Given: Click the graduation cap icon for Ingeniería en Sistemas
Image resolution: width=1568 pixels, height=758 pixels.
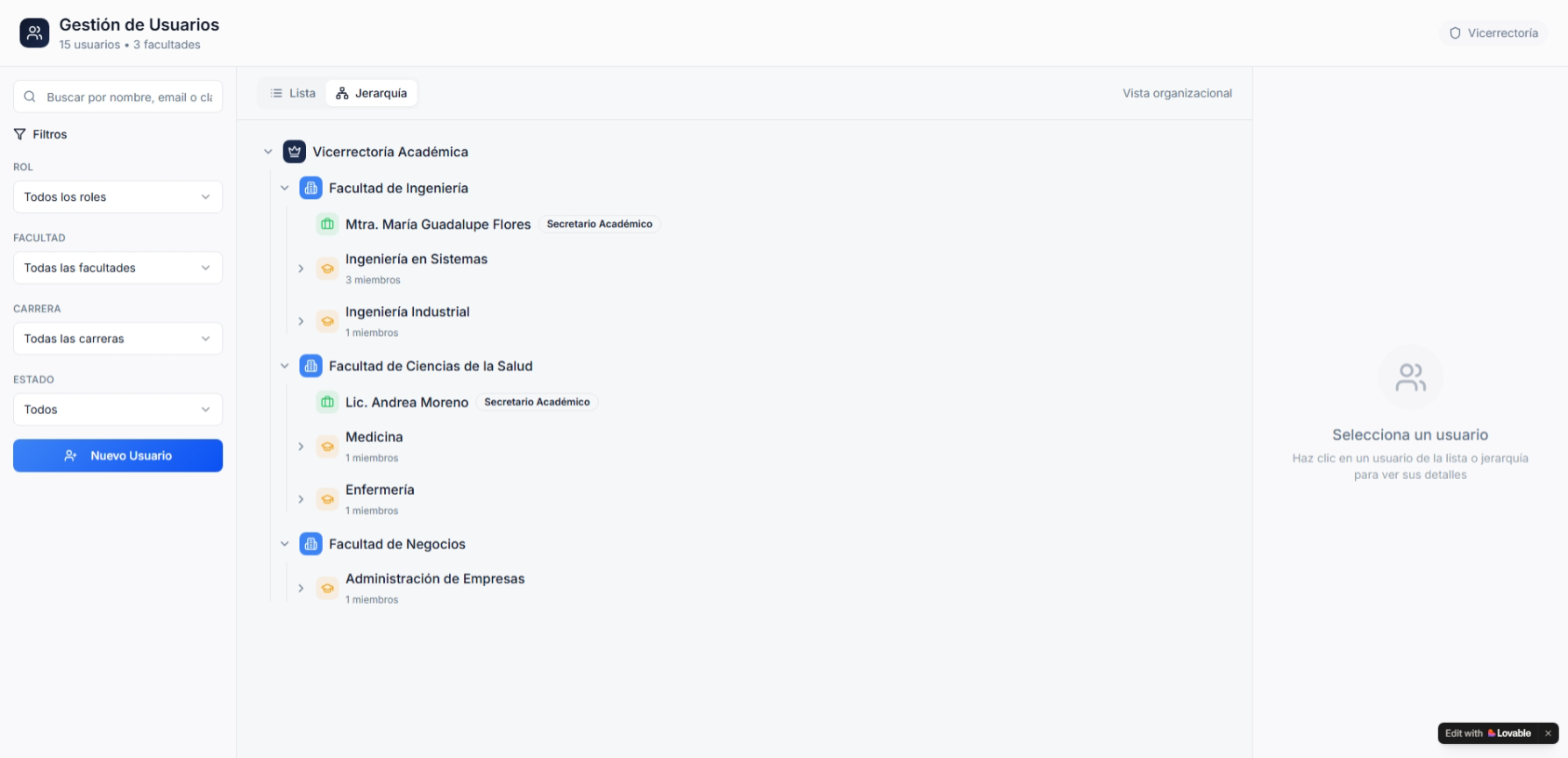Looking at the screenshot, I should [x=327, y=268].
